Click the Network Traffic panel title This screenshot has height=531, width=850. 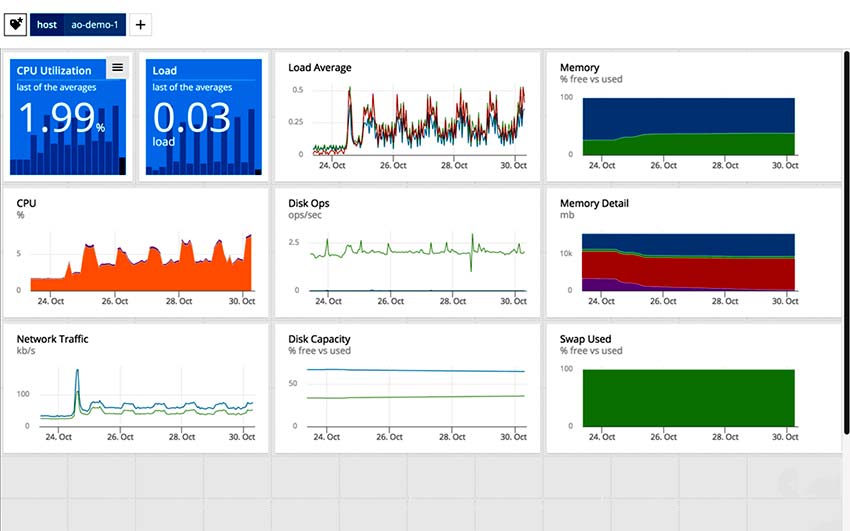pyautogui.click(x=52, y=339)
